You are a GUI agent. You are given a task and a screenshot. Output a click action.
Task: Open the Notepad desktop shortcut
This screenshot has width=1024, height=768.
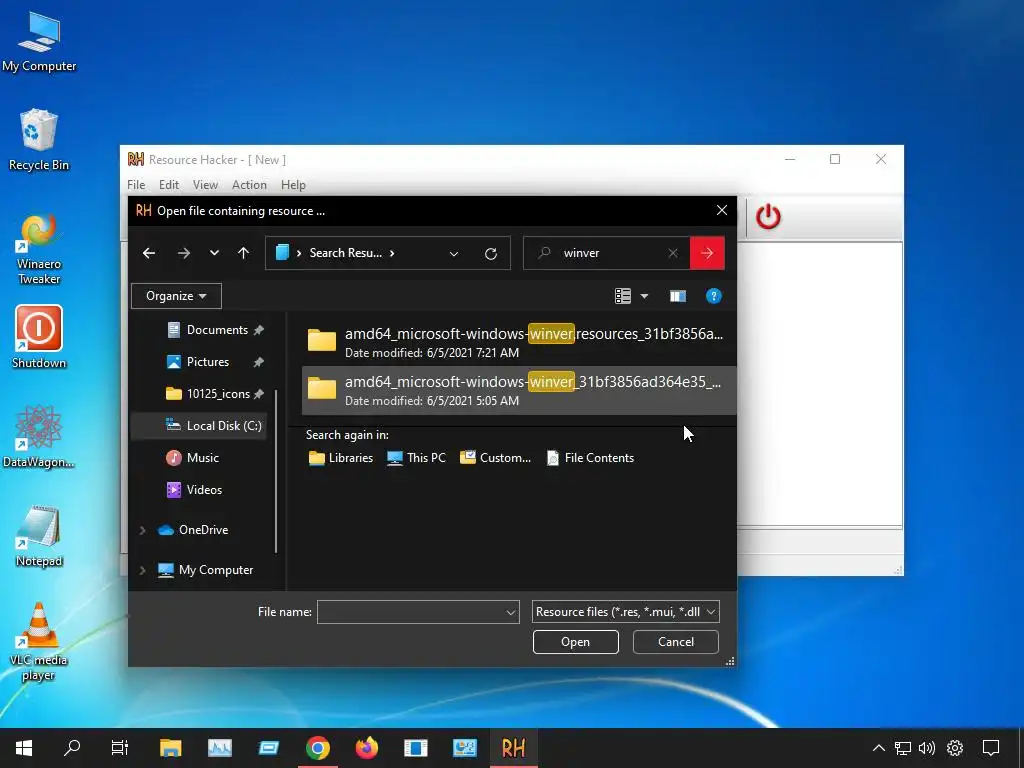pyautogui.click(x=39, y=536)
